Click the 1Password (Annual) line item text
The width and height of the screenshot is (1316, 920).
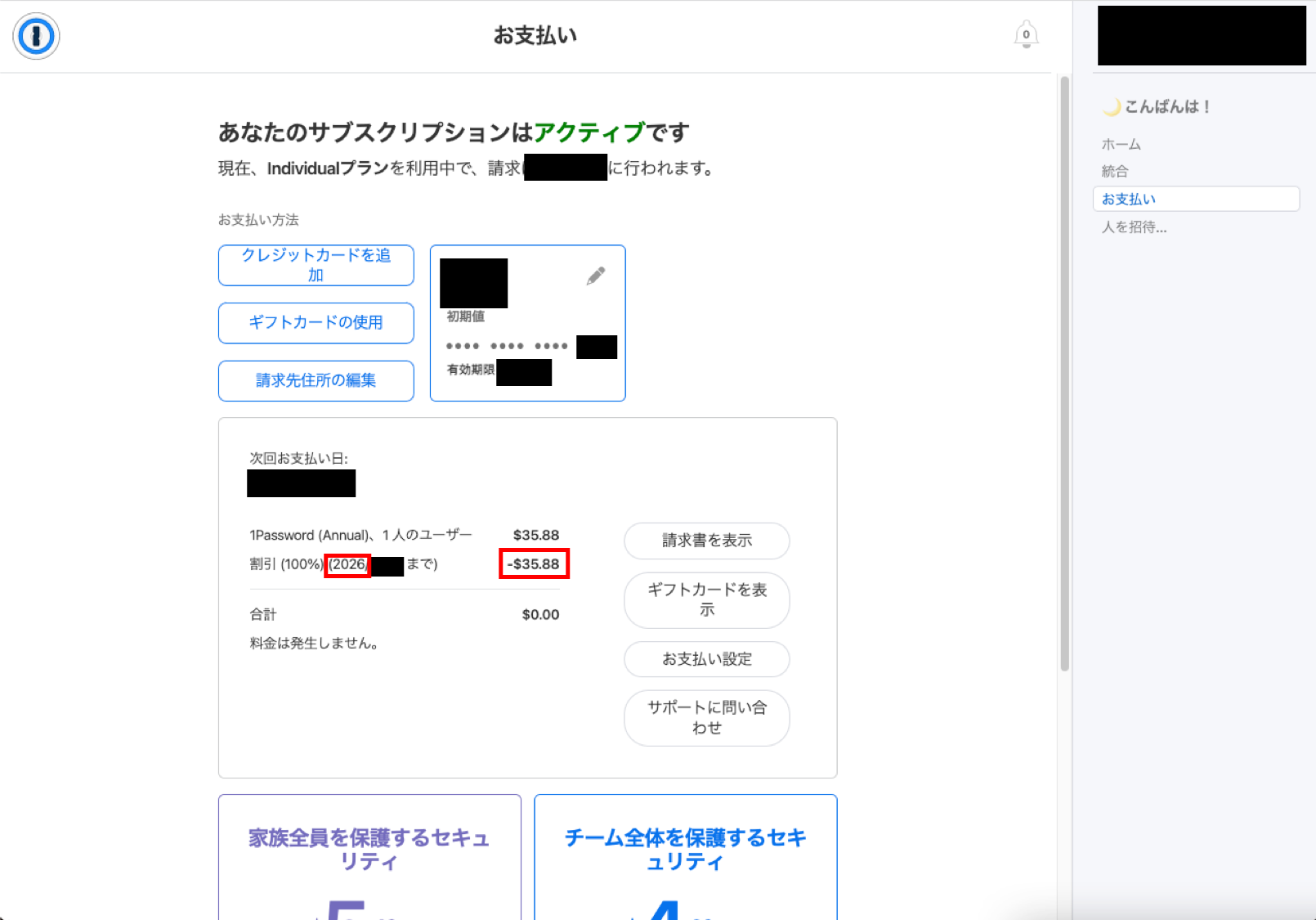click(360, 536)
